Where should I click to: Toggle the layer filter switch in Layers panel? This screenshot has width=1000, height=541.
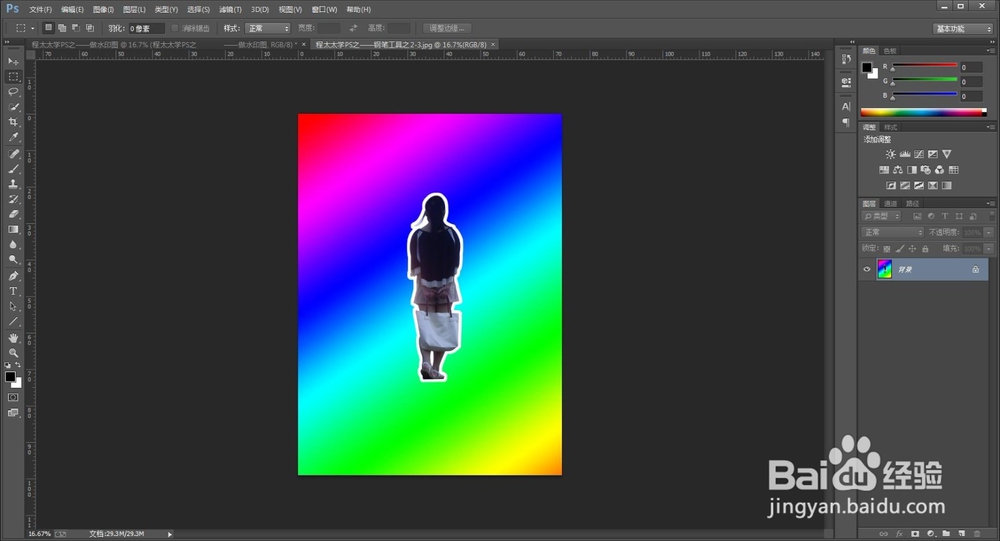[x=990, y=216]
